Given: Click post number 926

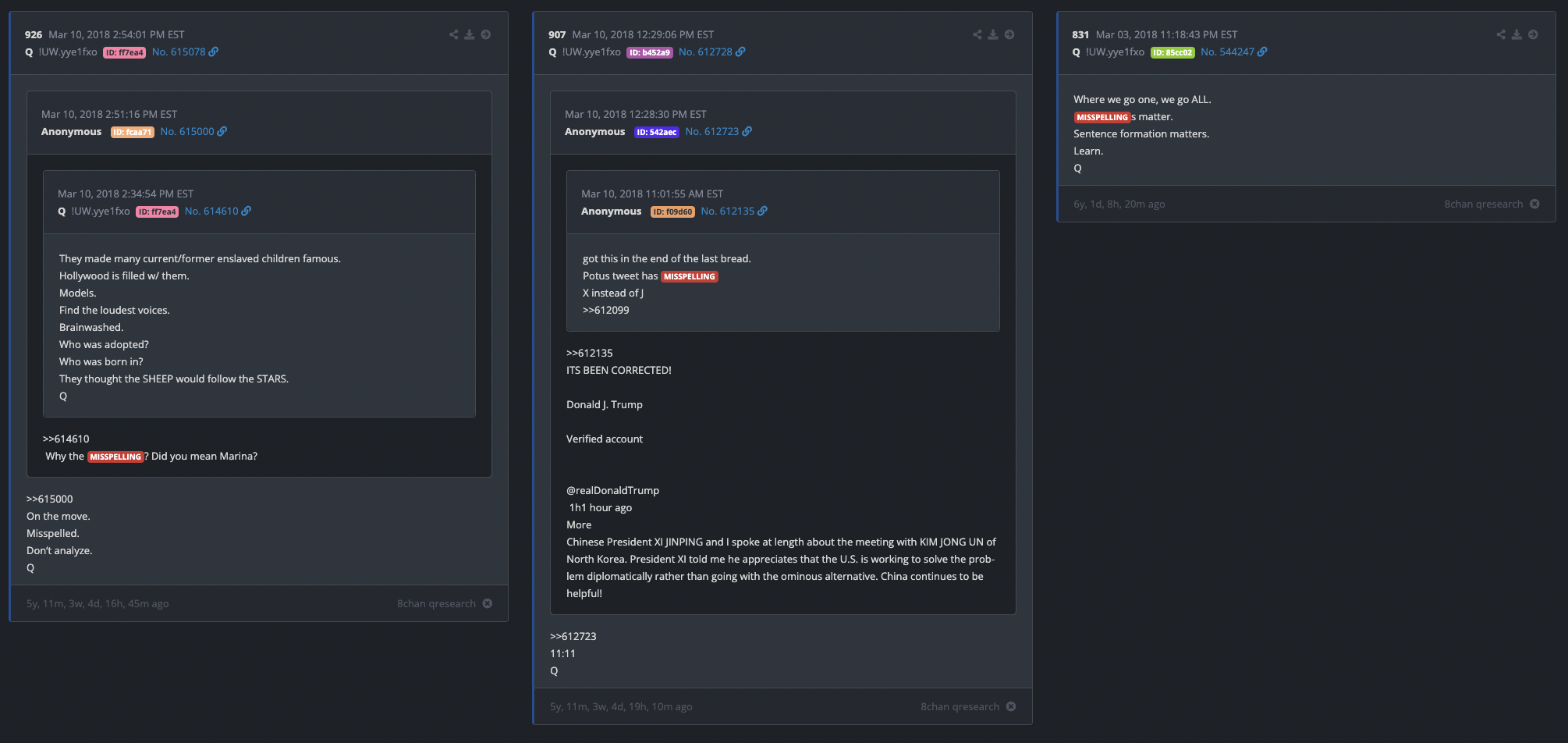Looking at the screenshot, I should [x=34, y=34].
